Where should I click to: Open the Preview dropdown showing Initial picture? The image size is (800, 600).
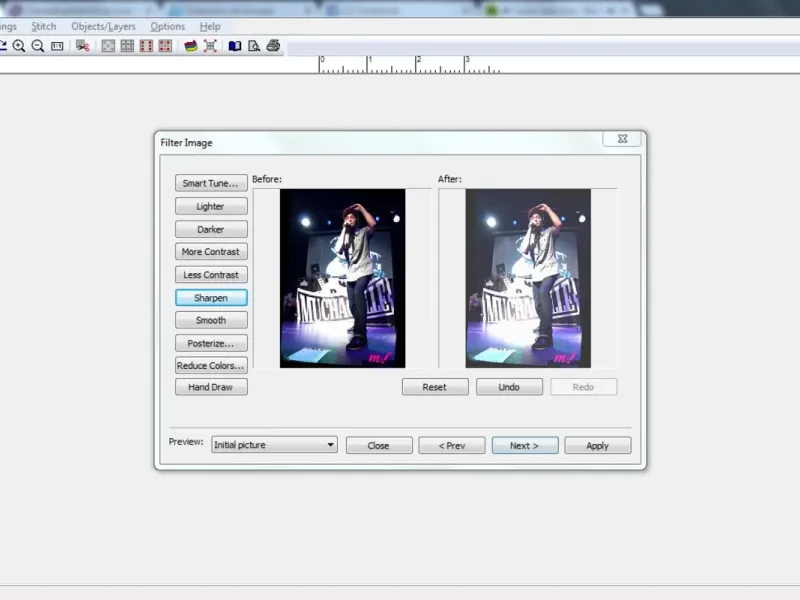[274, 445]
